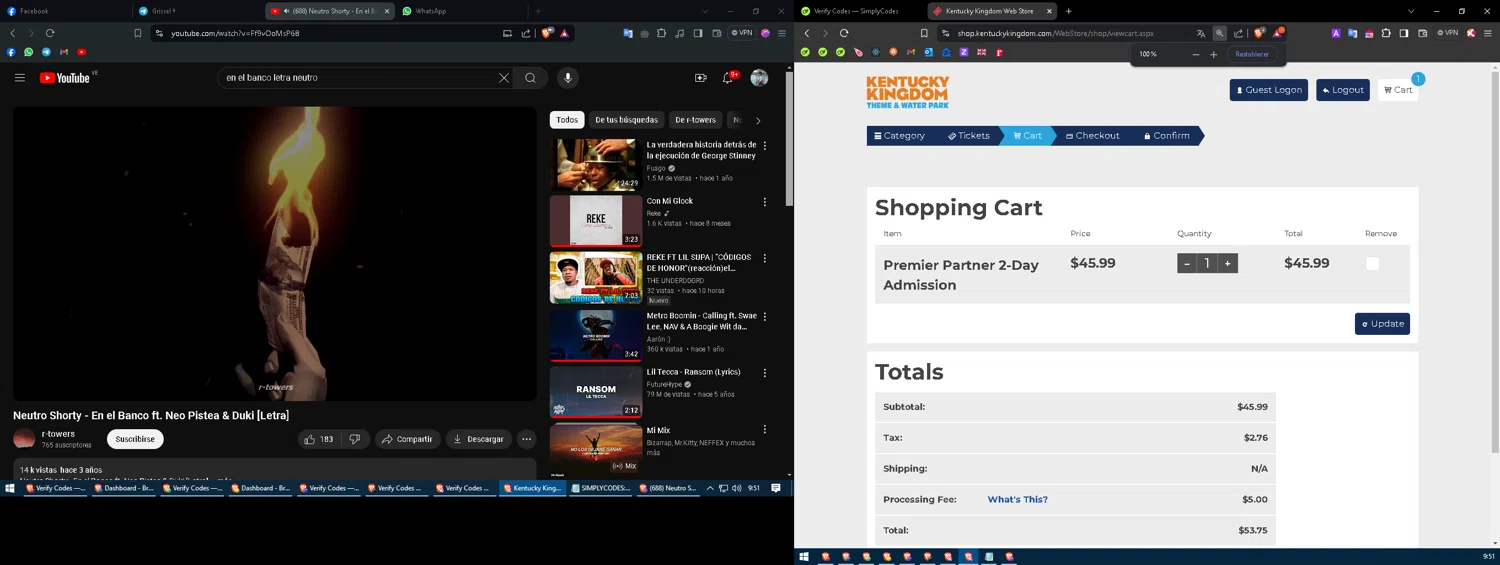1500x565 pixels.
Task: Open the YouTube hamburger guide menu
Action: tap(19, 78)
